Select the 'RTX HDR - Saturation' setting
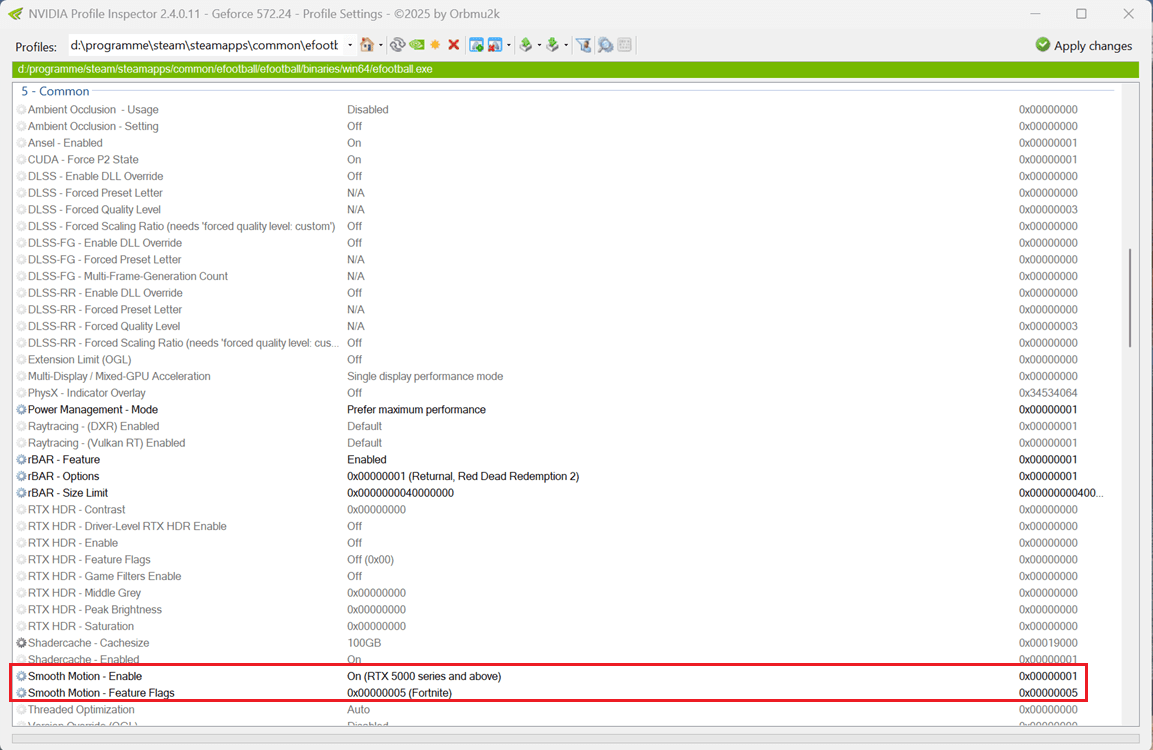The height and width of the screenshot is (750, 1153). pyautogui.click(x=81, y=626)
